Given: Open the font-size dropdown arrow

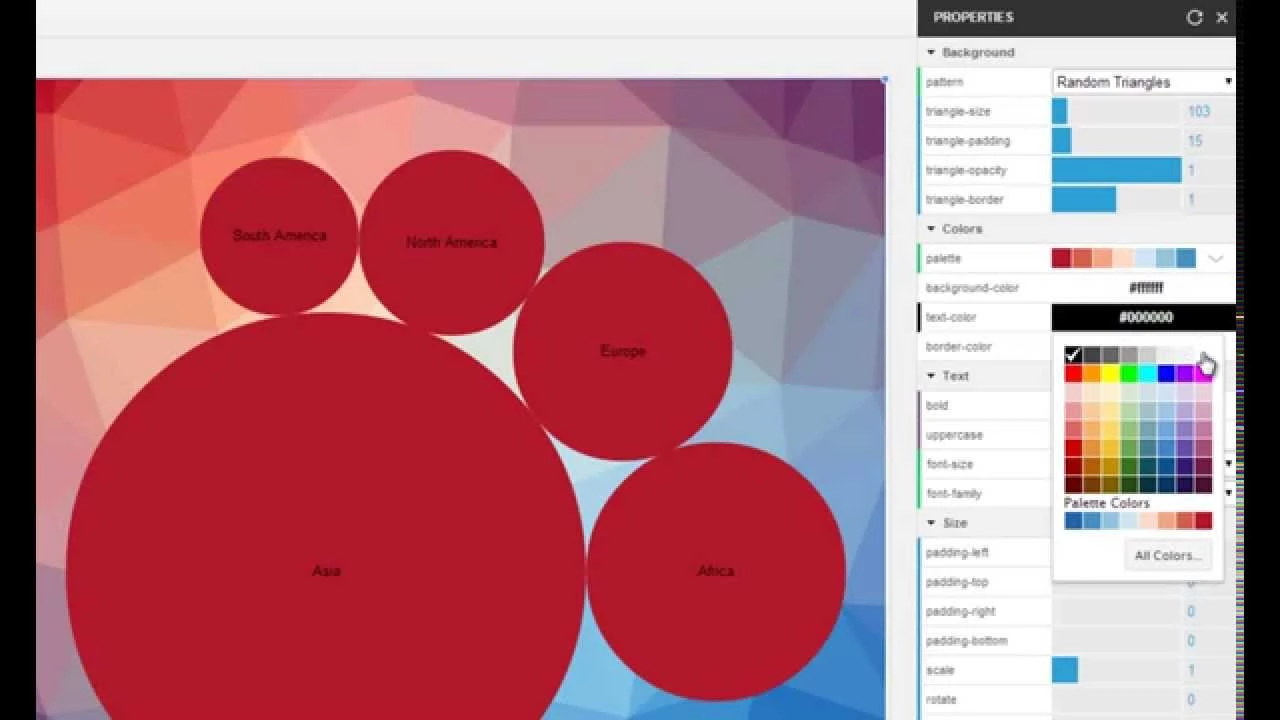Looking at the screenshot, I should [1229, 464].
